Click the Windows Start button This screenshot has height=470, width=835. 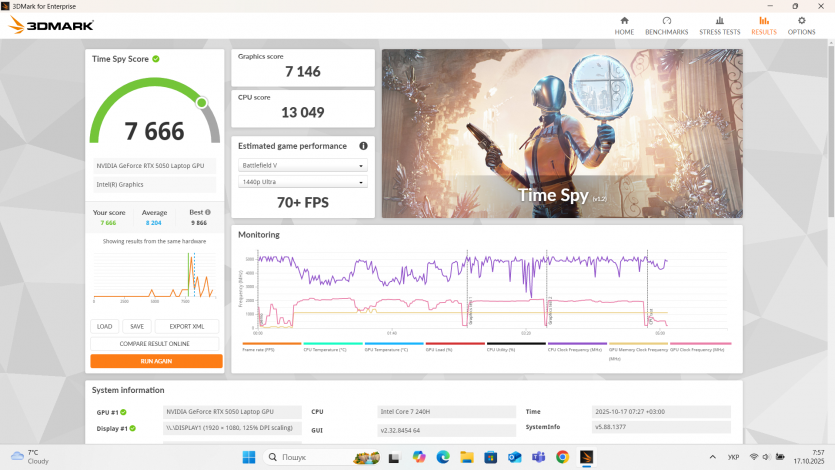click(248, 457)
